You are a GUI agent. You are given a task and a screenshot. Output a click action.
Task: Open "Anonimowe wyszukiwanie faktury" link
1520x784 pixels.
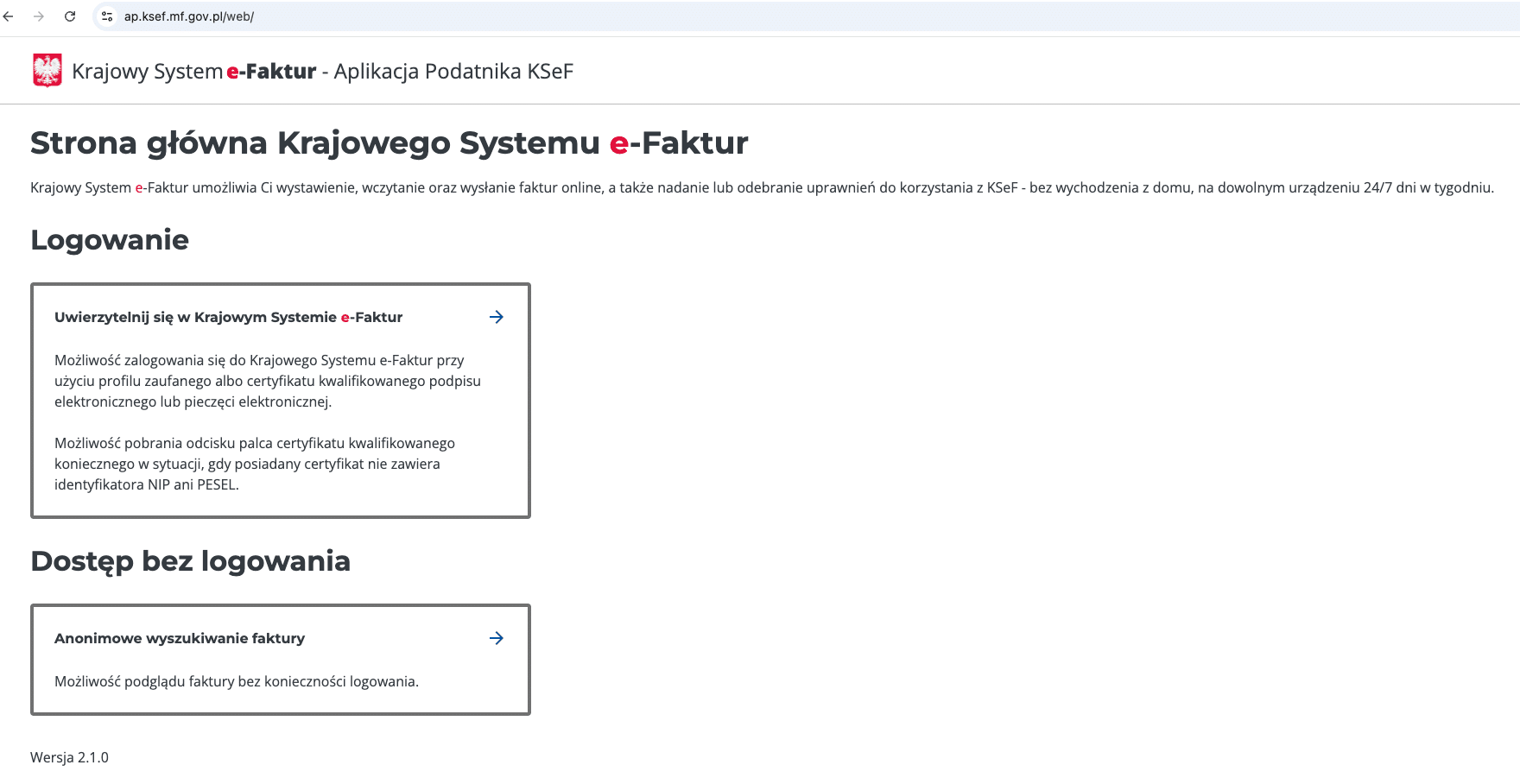(180, 638)
